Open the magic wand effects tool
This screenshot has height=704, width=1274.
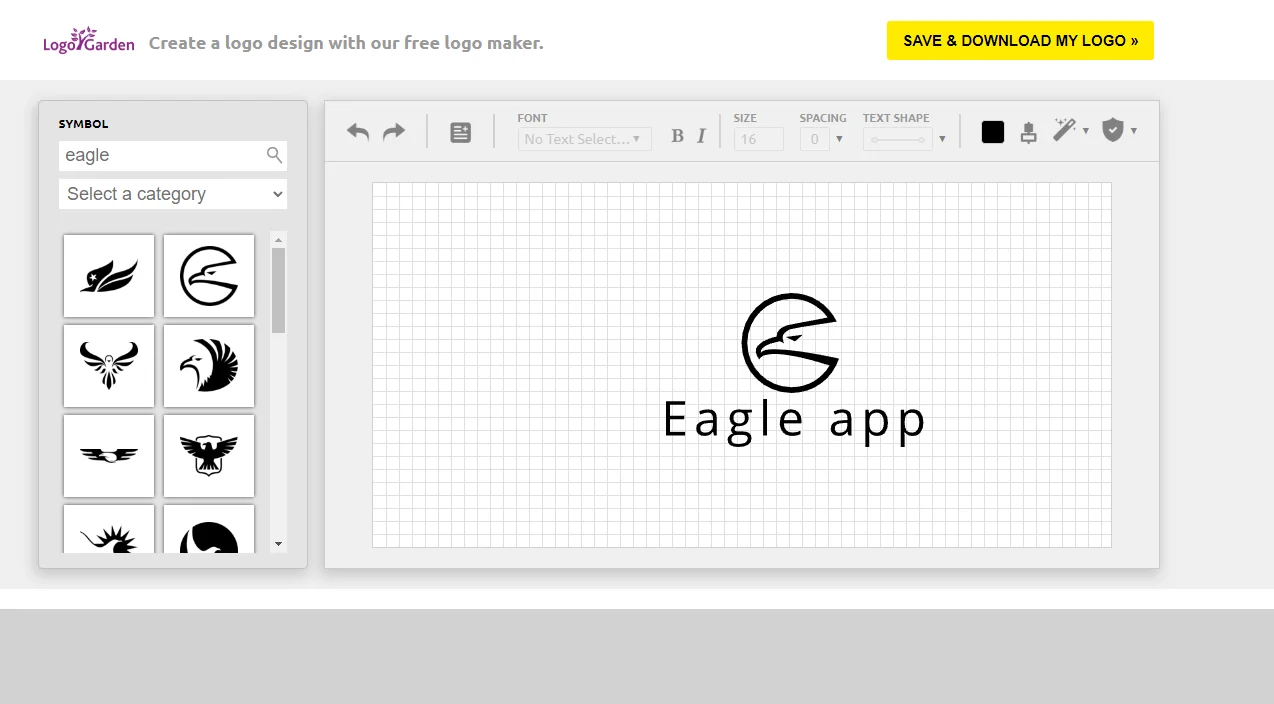[1064, 130]
